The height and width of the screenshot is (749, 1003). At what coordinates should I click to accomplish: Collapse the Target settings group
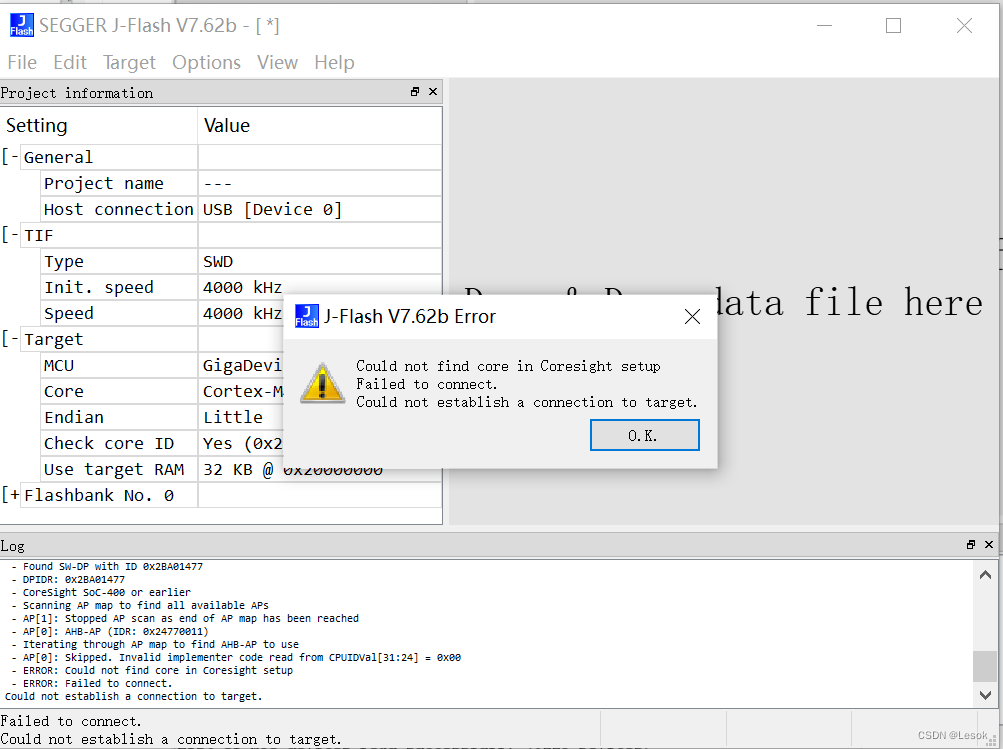pos(10,339)
